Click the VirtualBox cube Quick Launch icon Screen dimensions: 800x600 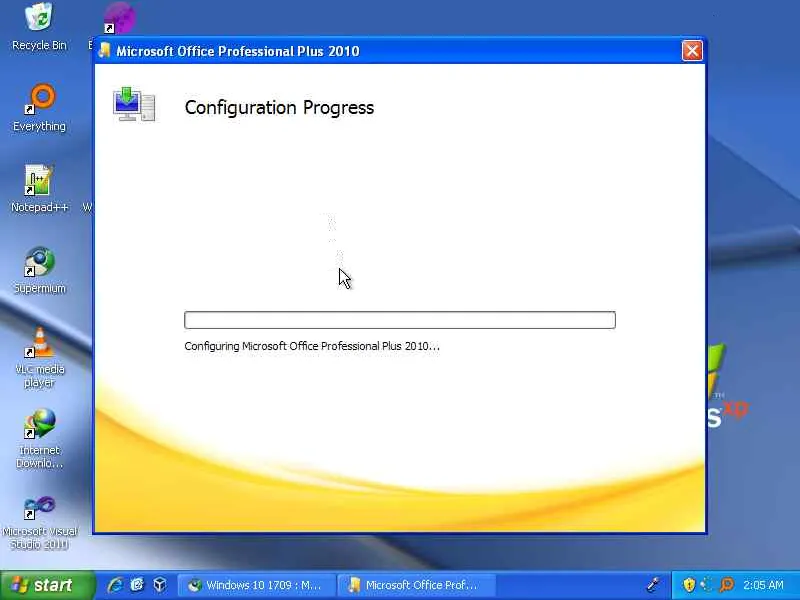tap(160, 585)
